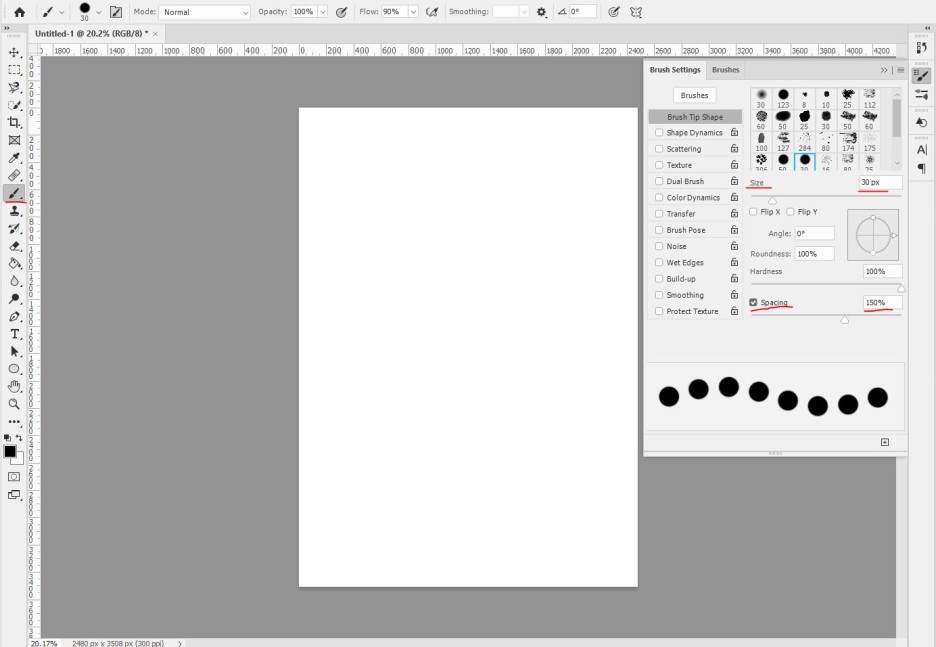
Task: Click the Spacing field showing 150%
Action: pos(882,303)
